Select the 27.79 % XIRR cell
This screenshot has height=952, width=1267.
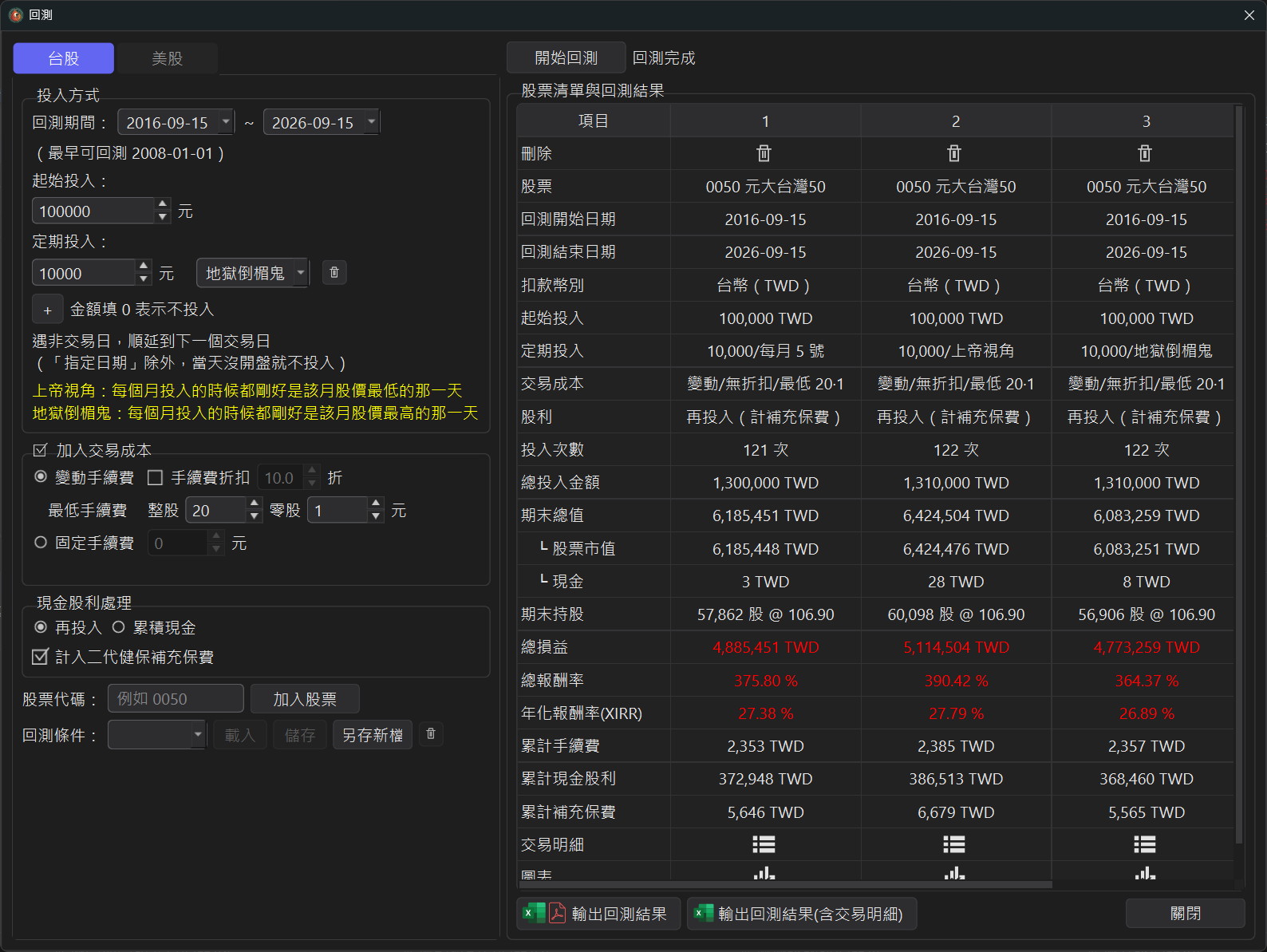pos(956,713)
